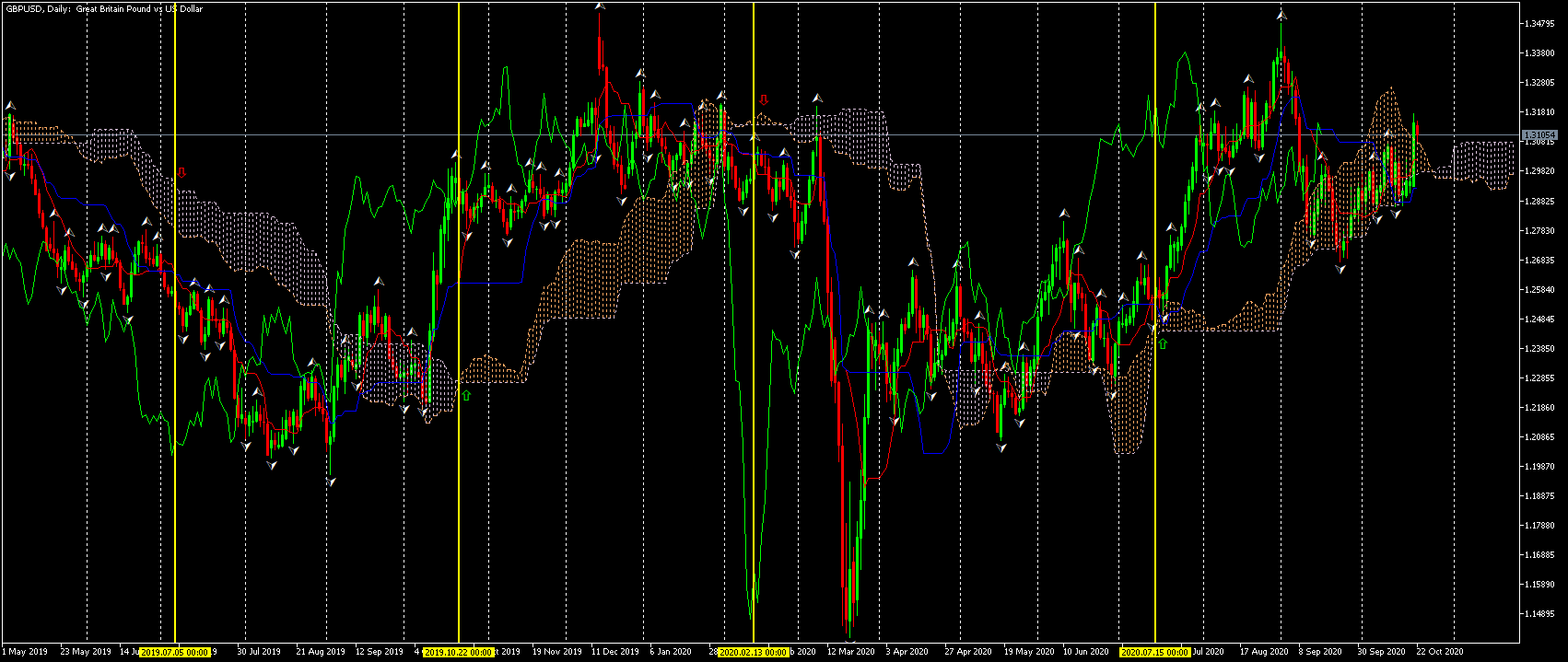Image resolution: width=1568 pixels, height=662 pixels.
Task: Click the 17 Aug 2020 time axis label
Action: click(1264, 652)
